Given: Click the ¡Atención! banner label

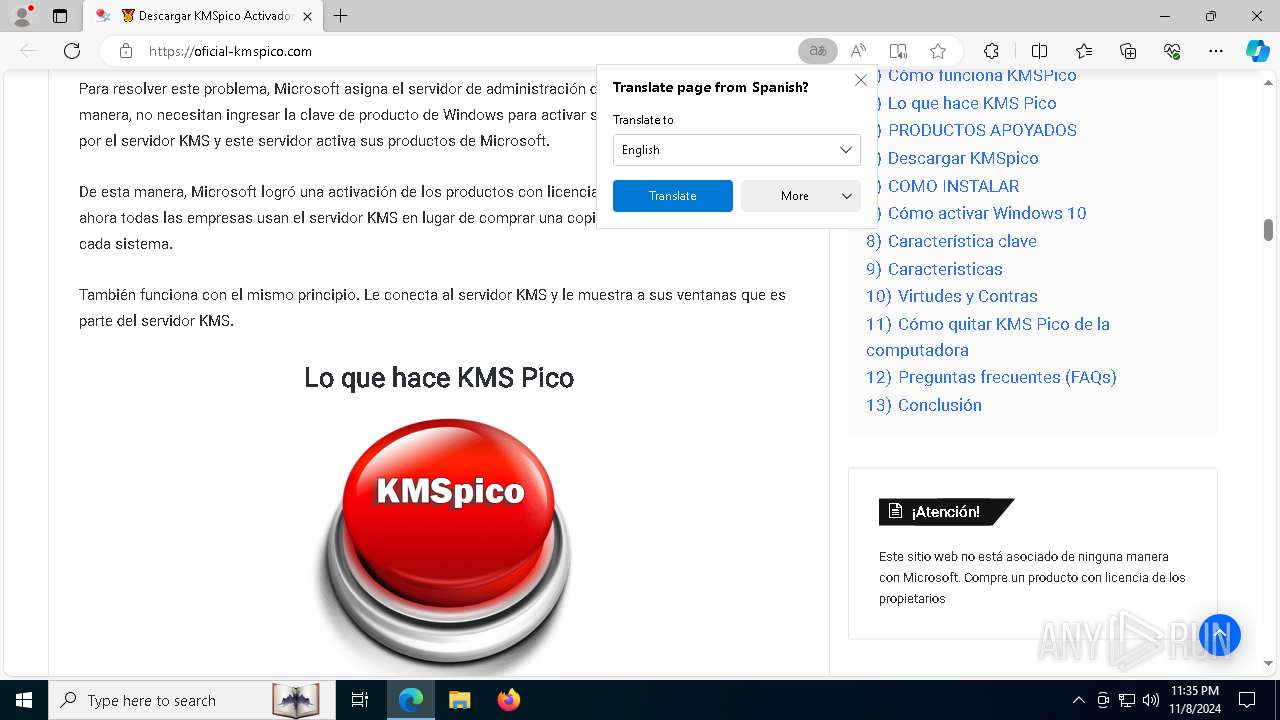Looking at the screenshot, I should click(x=946, y=512).
